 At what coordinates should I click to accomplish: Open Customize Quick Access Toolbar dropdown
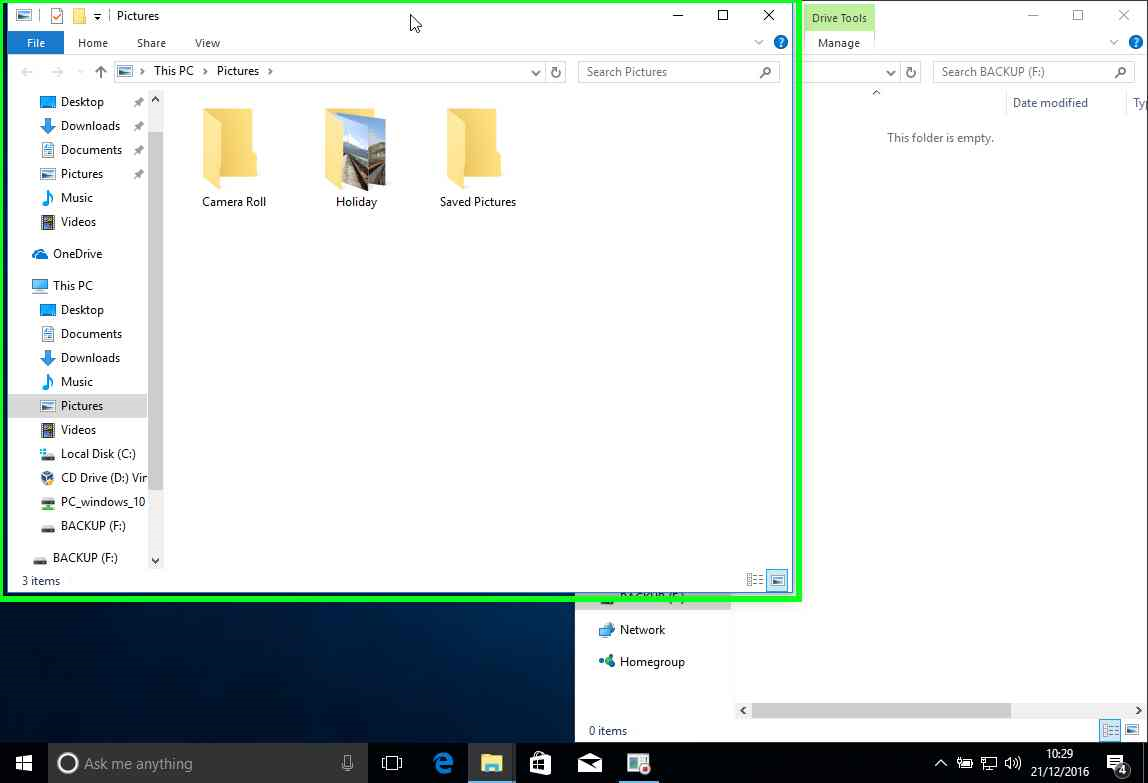97,16
